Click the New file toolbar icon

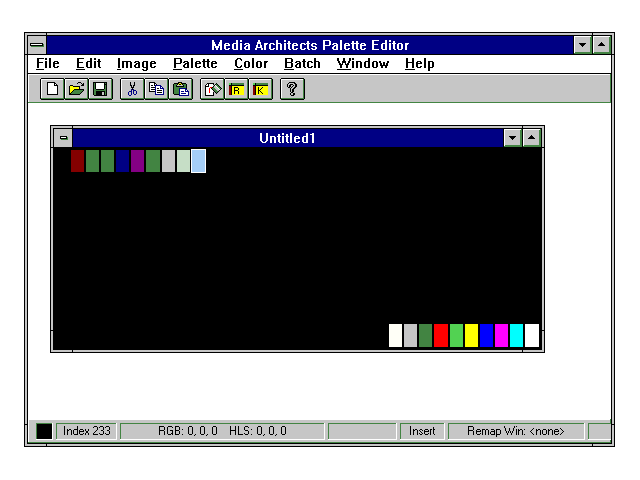[52, 89]
